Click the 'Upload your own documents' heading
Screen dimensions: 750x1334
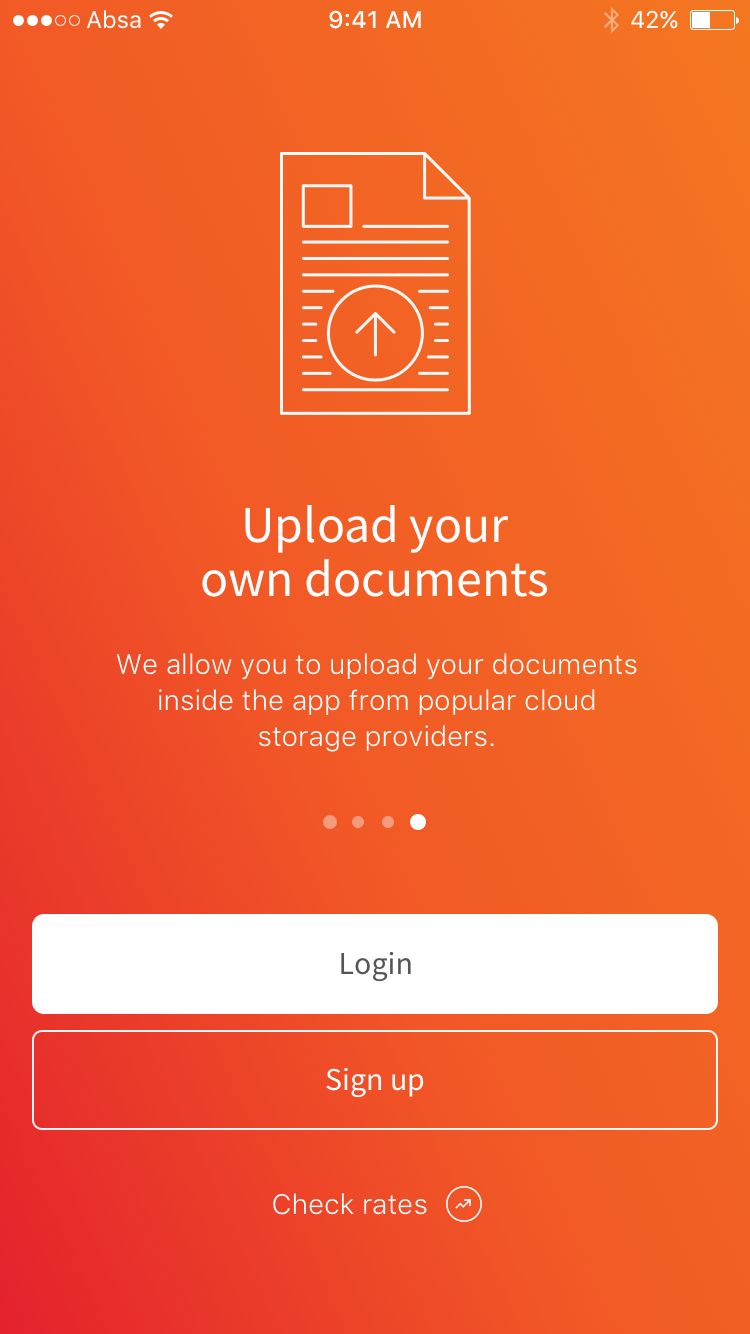coord(375,552)
